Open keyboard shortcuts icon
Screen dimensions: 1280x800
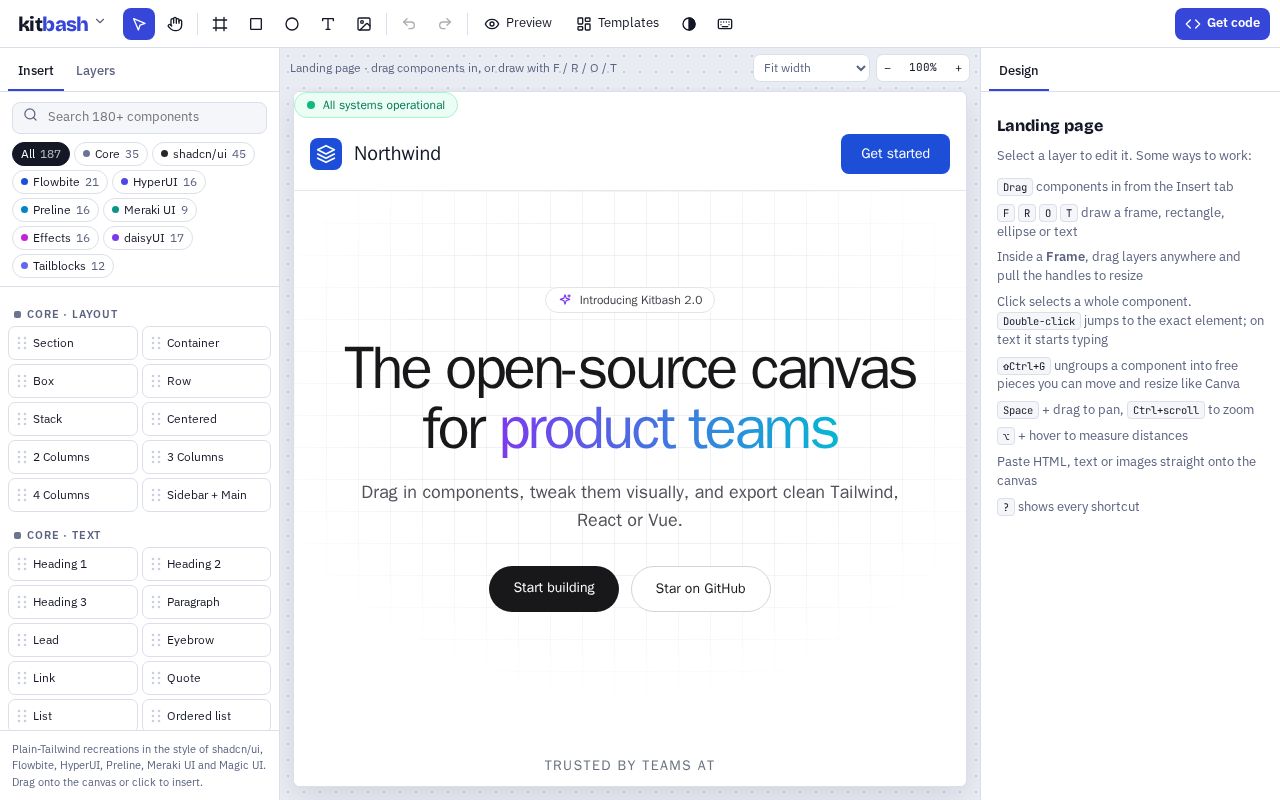tap(725, 24)
